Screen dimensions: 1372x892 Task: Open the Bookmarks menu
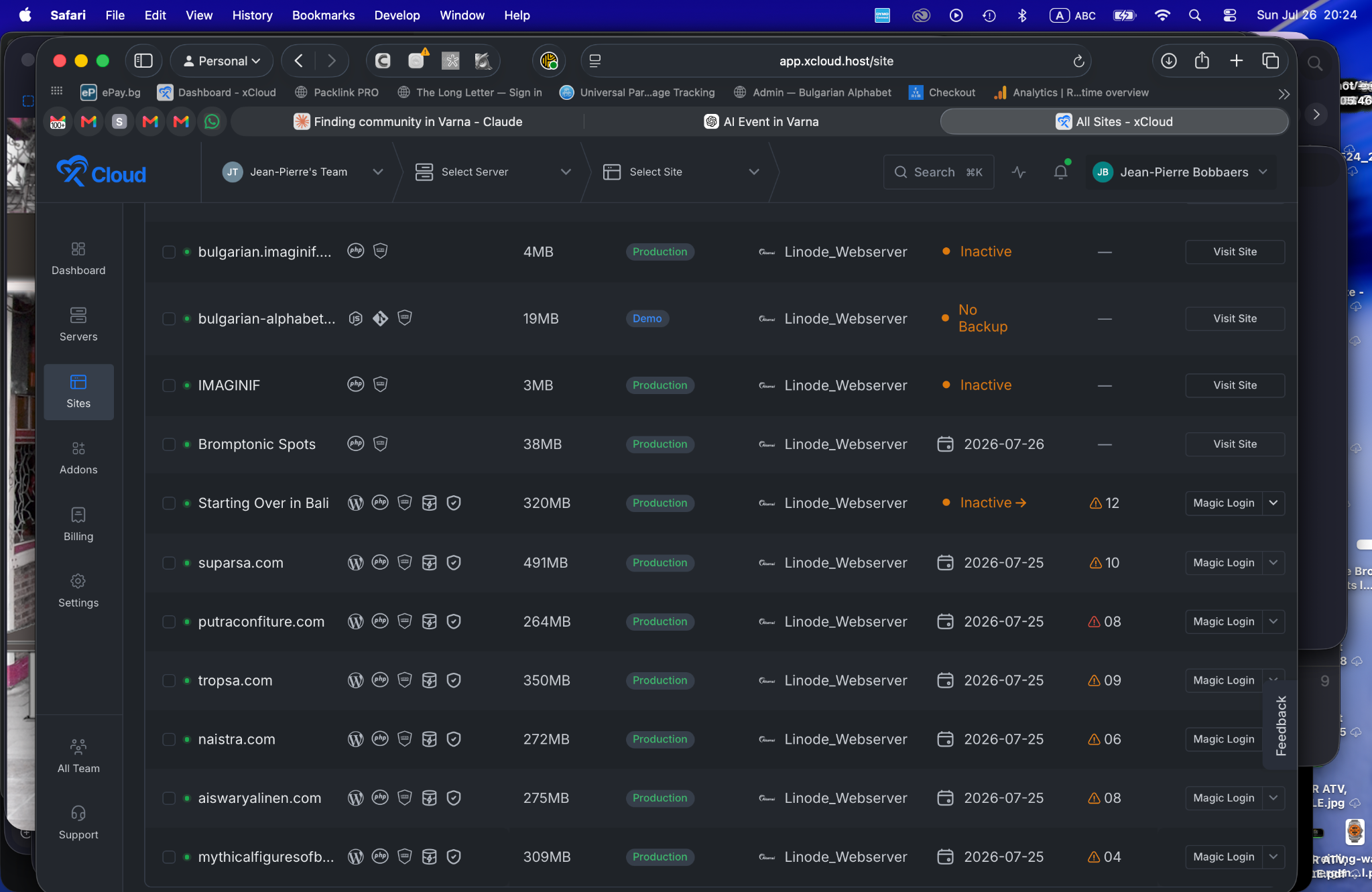click(x=323, y=15)
